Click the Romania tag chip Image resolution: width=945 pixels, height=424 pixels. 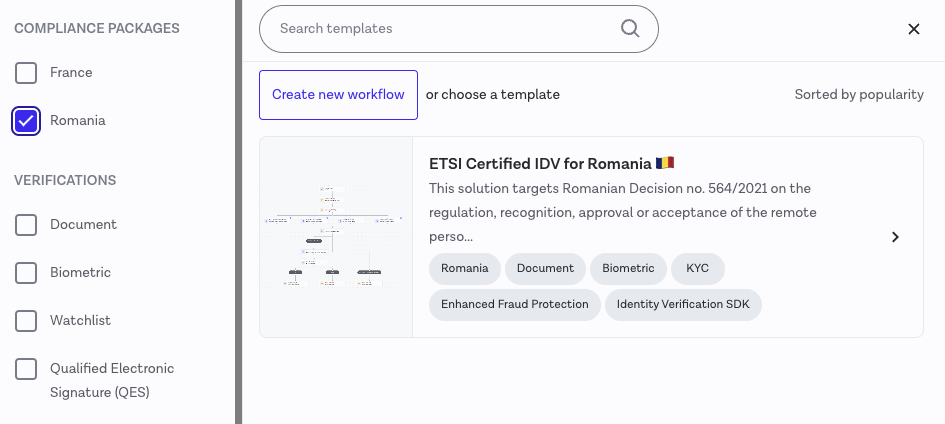click(465, 269)
